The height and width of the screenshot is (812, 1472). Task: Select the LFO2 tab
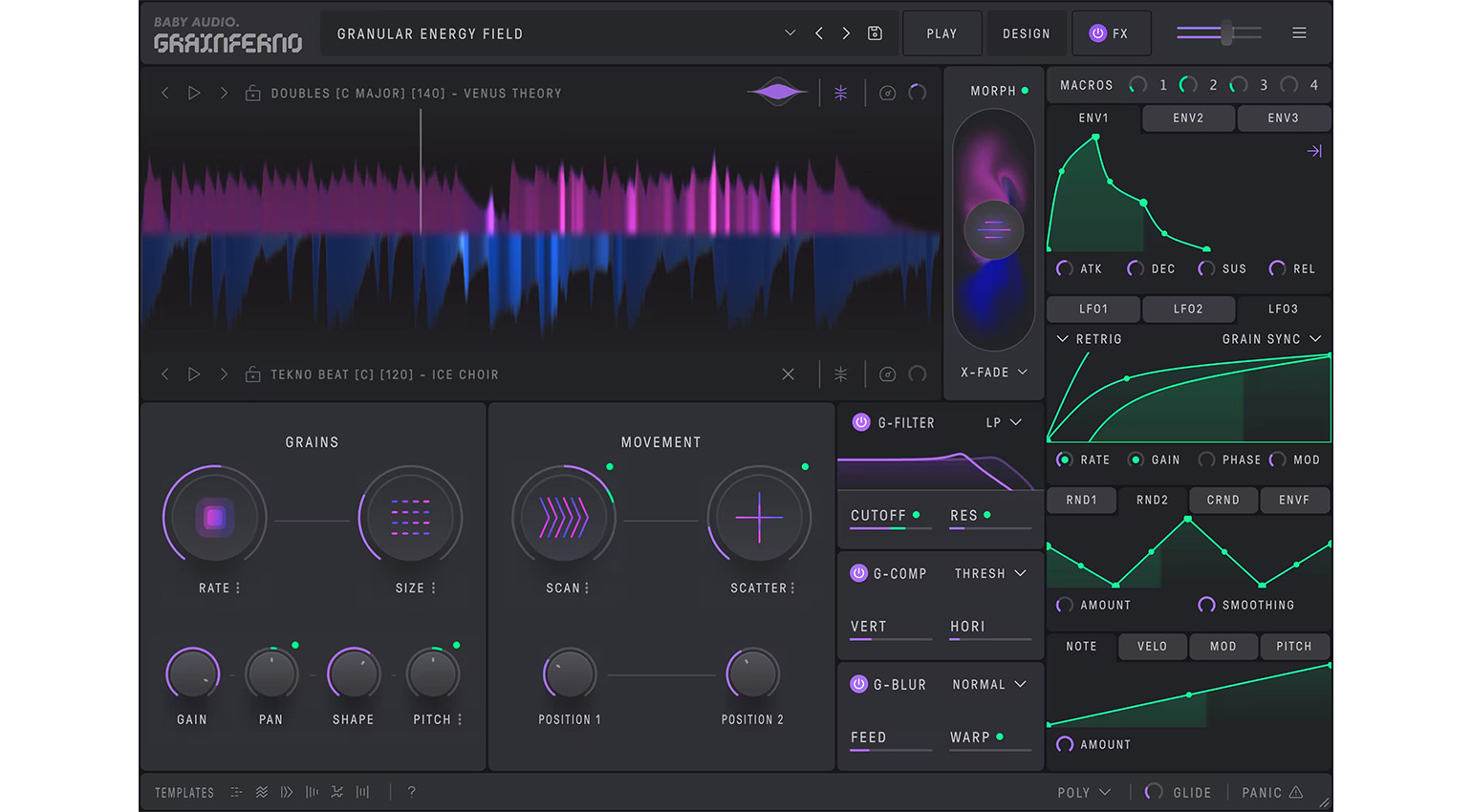pyautogui.click(x=1188, y=309)
